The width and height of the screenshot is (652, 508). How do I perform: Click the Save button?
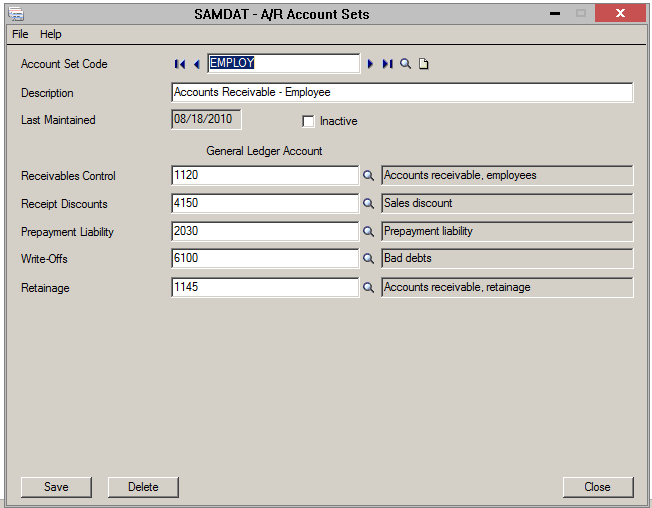pos(56,487)
